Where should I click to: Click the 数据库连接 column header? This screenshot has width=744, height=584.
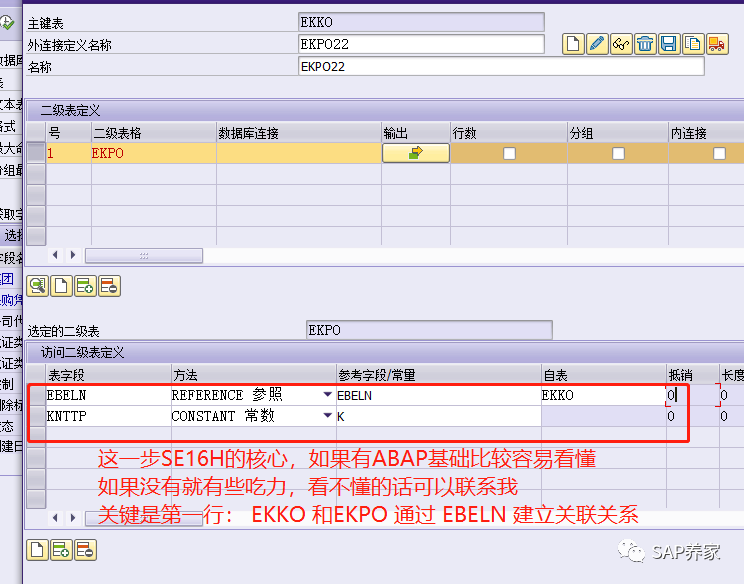pos(299,133)
